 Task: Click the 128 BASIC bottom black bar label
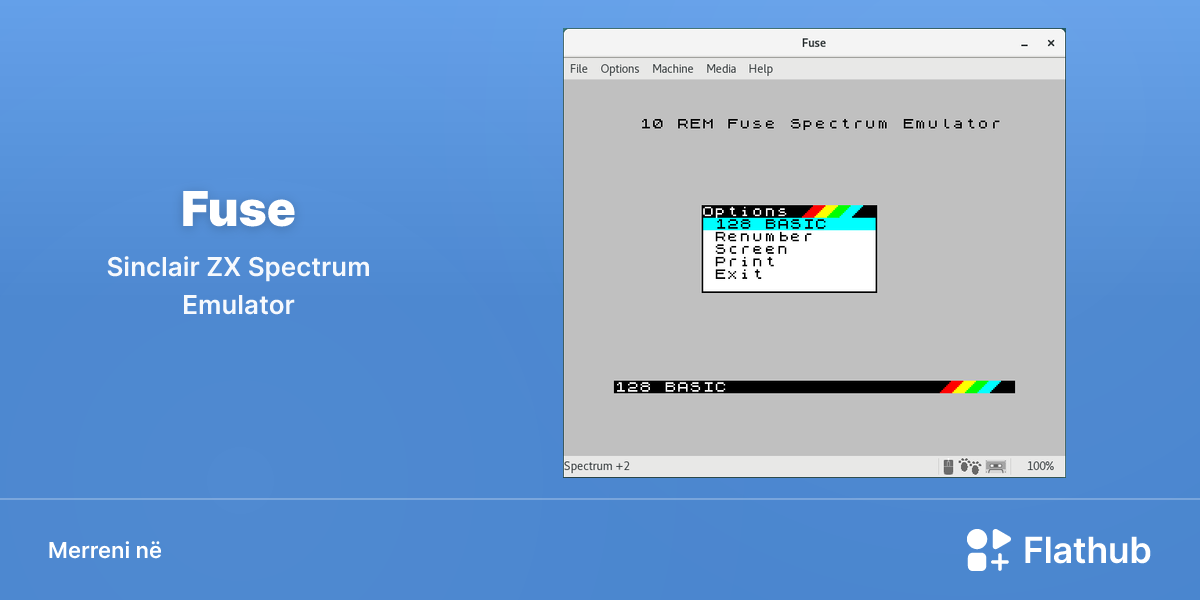point(671,387)
